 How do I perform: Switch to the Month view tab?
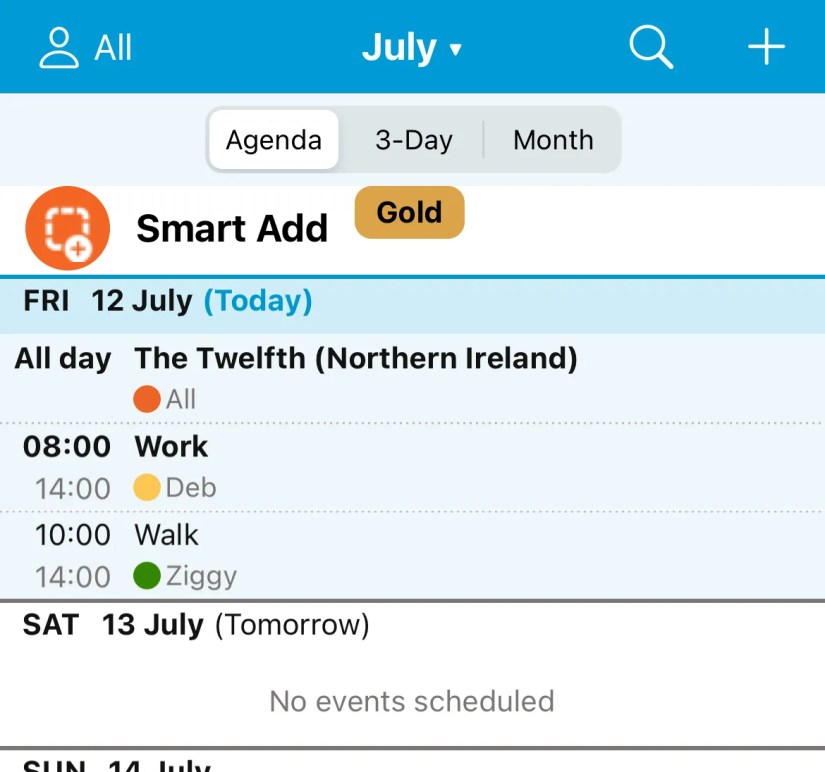(552, 140)
